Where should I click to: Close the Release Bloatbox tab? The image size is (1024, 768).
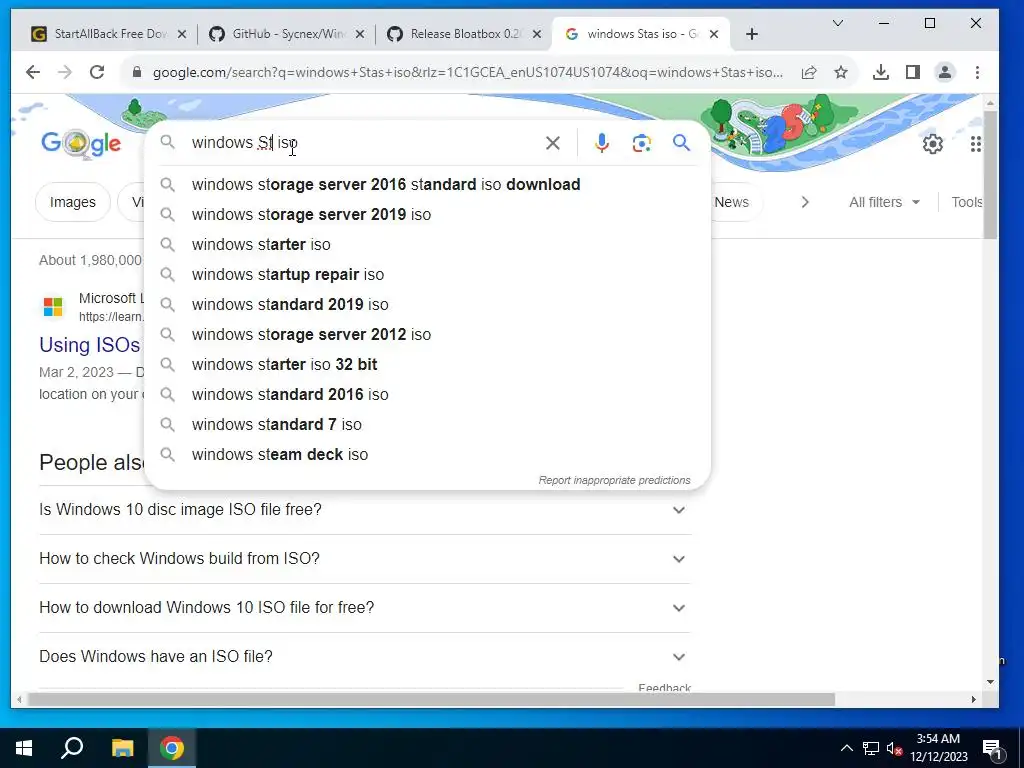537,34
